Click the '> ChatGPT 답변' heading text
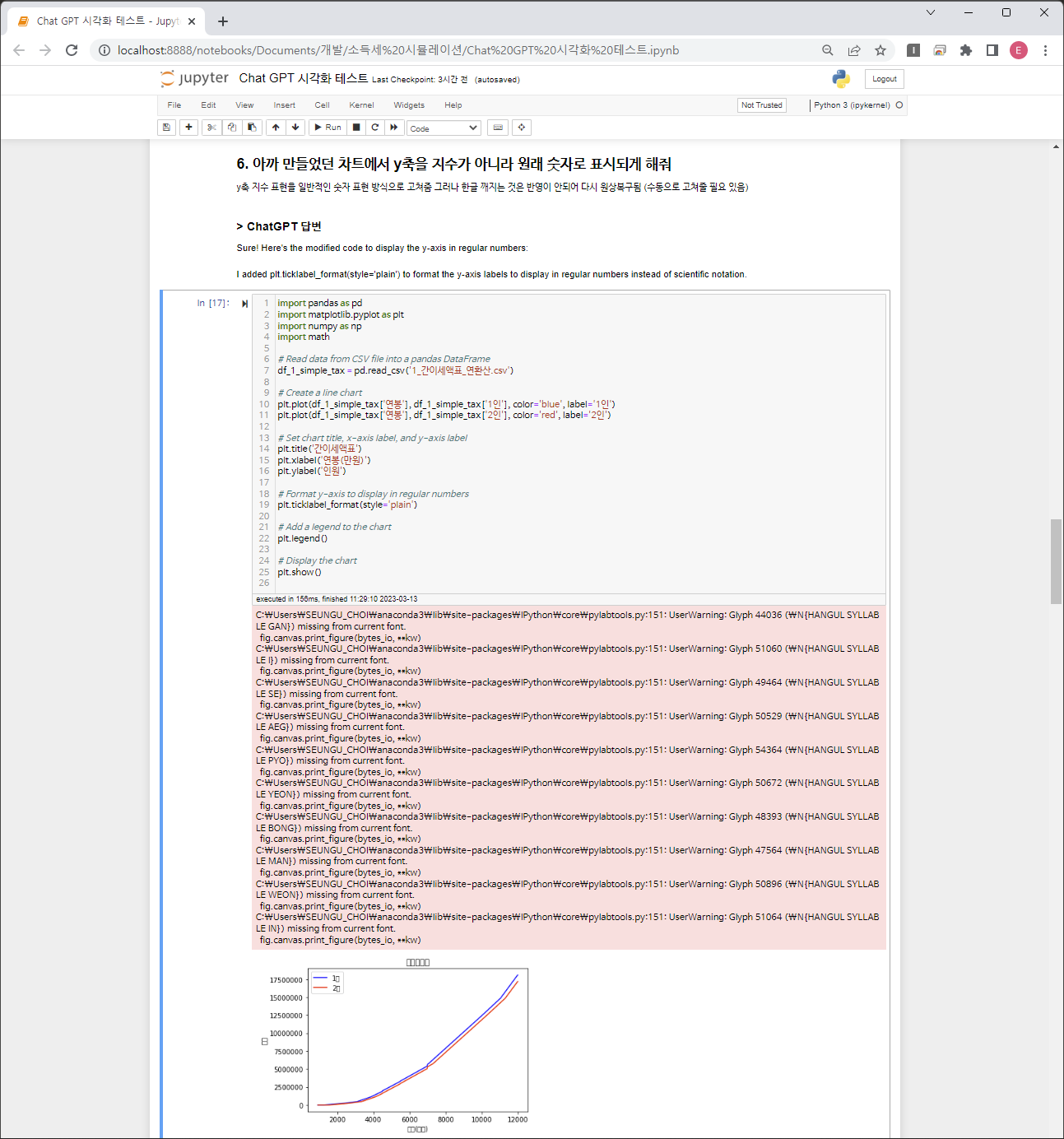Screen dimensions: 1064x1139 pos(279,226)
